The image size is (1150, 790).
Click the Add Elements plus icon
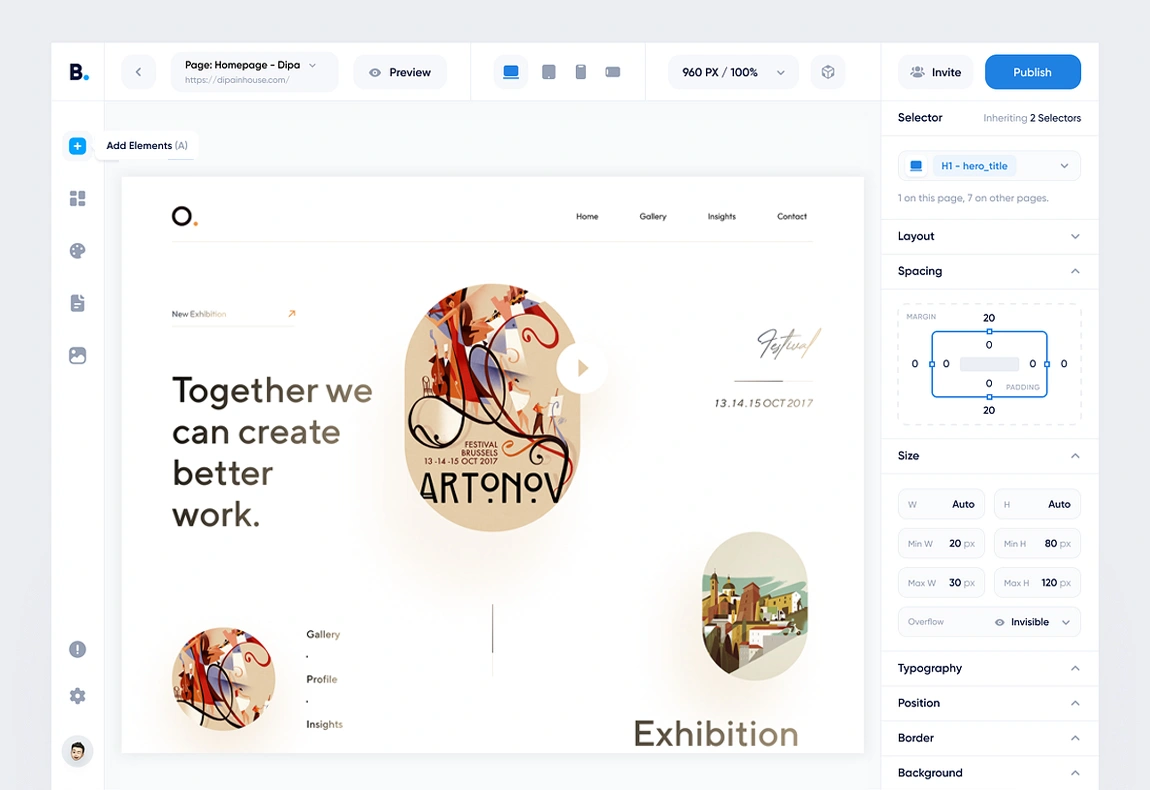pos(77,146)
